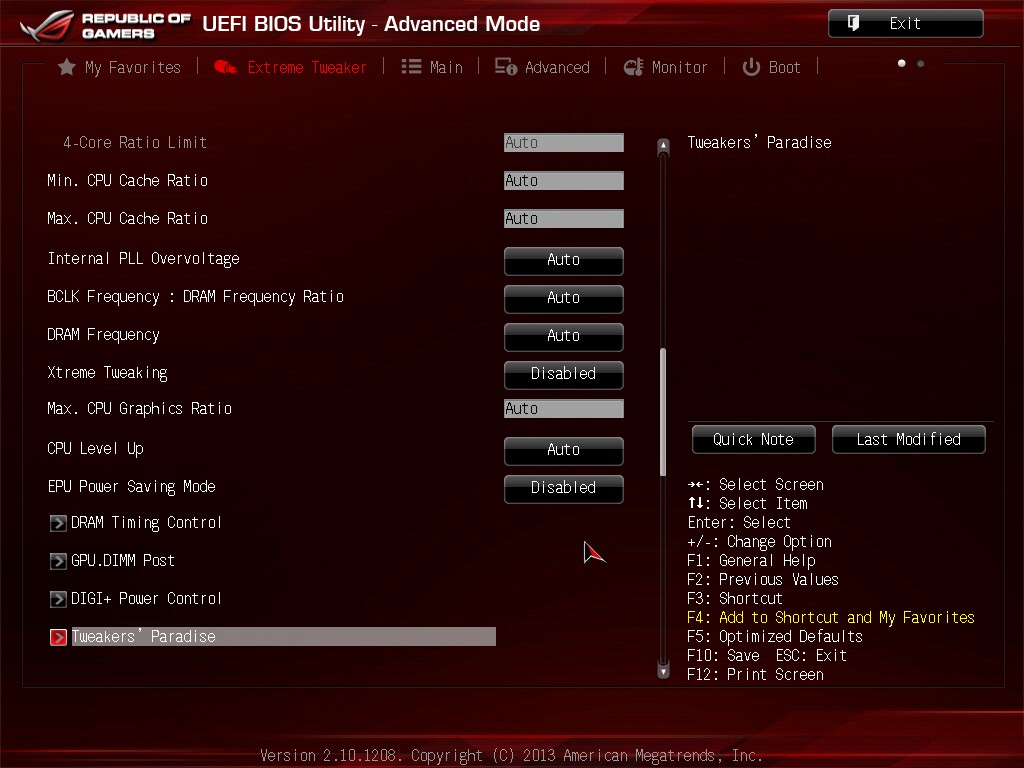
Task: Open the Monitor tab
Action: pyautogui.click(x=665, y=67)
